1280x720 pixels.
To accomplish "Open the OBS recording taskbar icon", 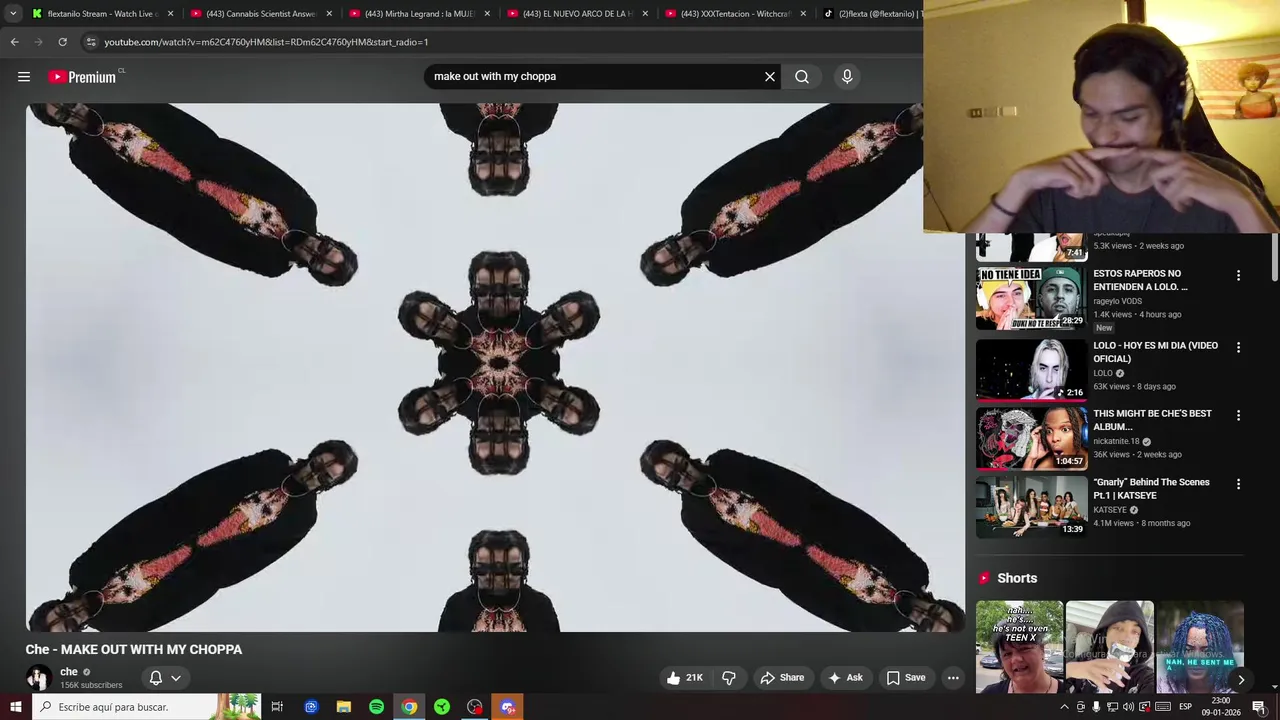I will pyautogui.click(x=475, y=707).
